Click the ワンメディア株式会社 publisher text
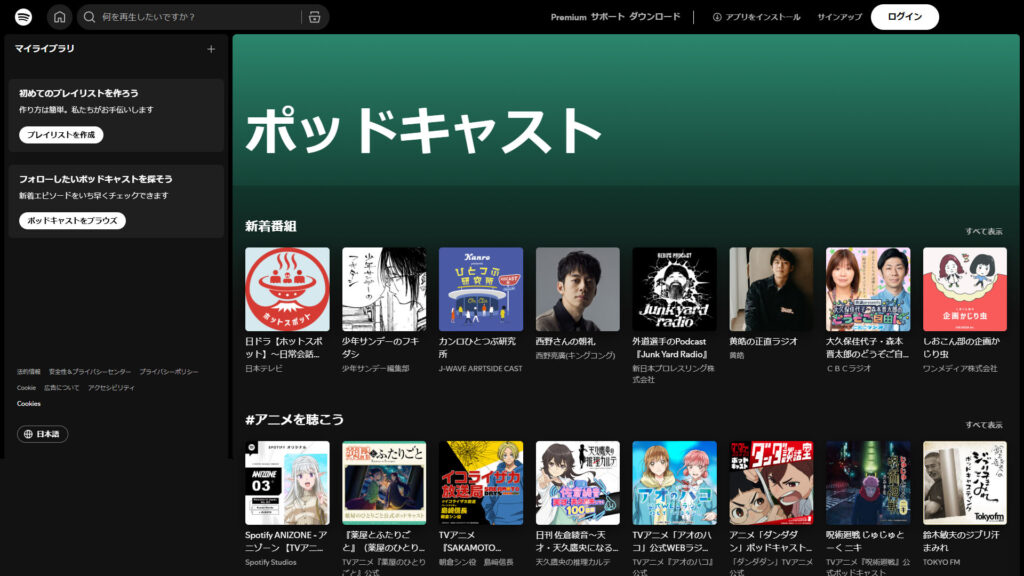 960,368
